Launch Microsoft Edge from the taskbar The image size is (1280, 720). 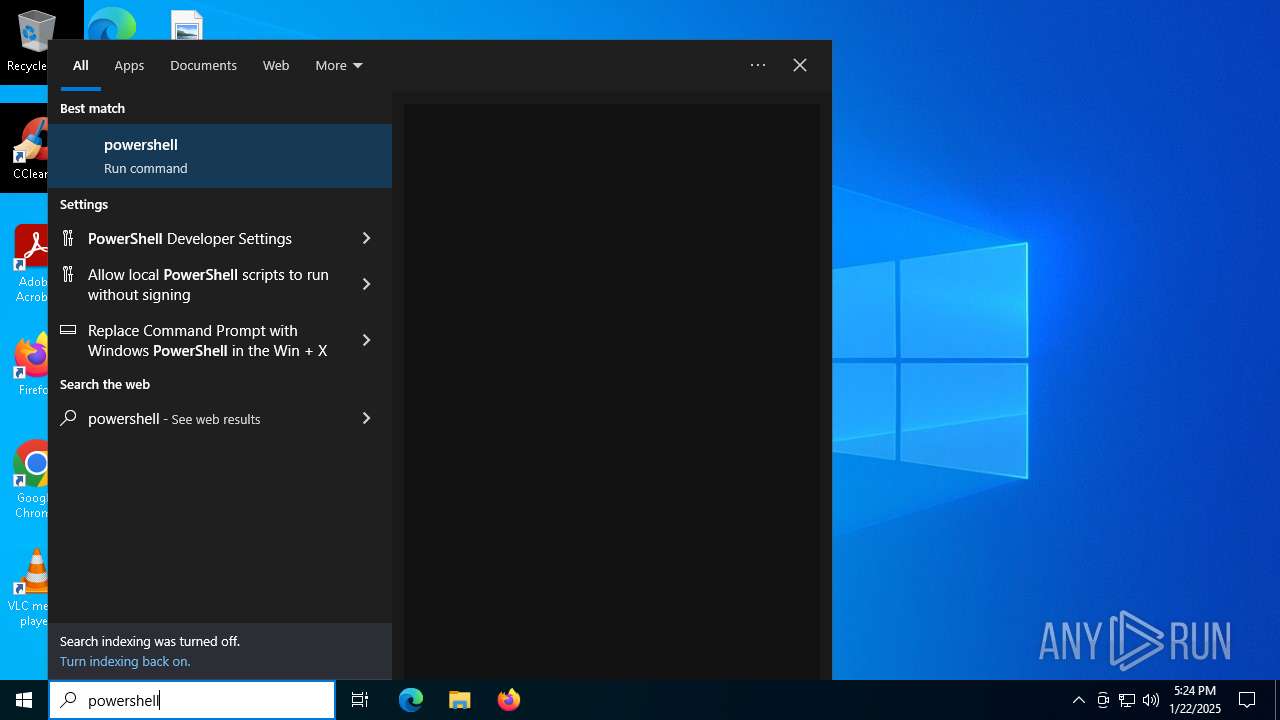pos(411,700)
